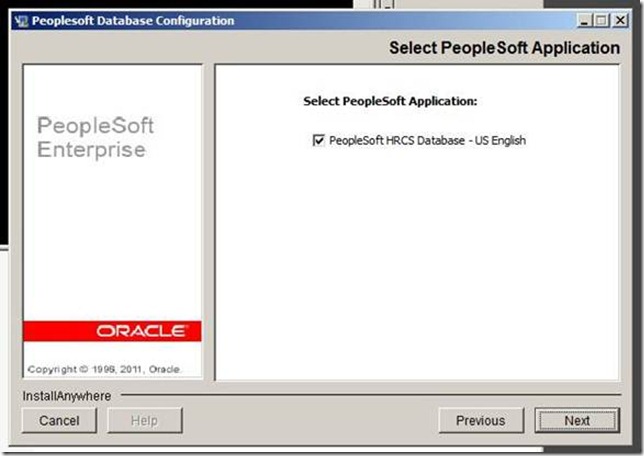
Task: Close the Peoplesoft Database Configuration window
Action: point(620,20)
